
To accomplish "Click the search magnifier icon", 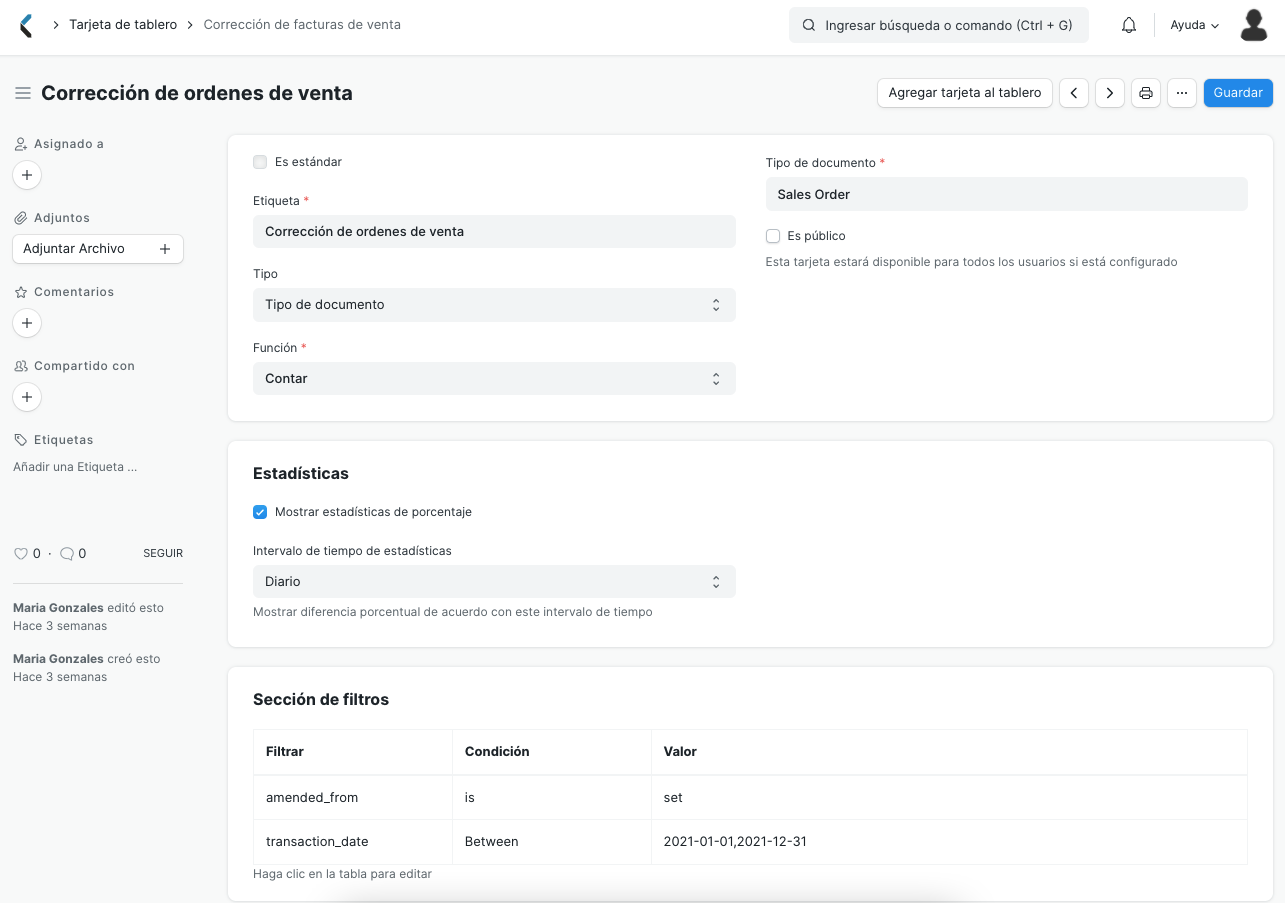I will [x=809, y=25].
